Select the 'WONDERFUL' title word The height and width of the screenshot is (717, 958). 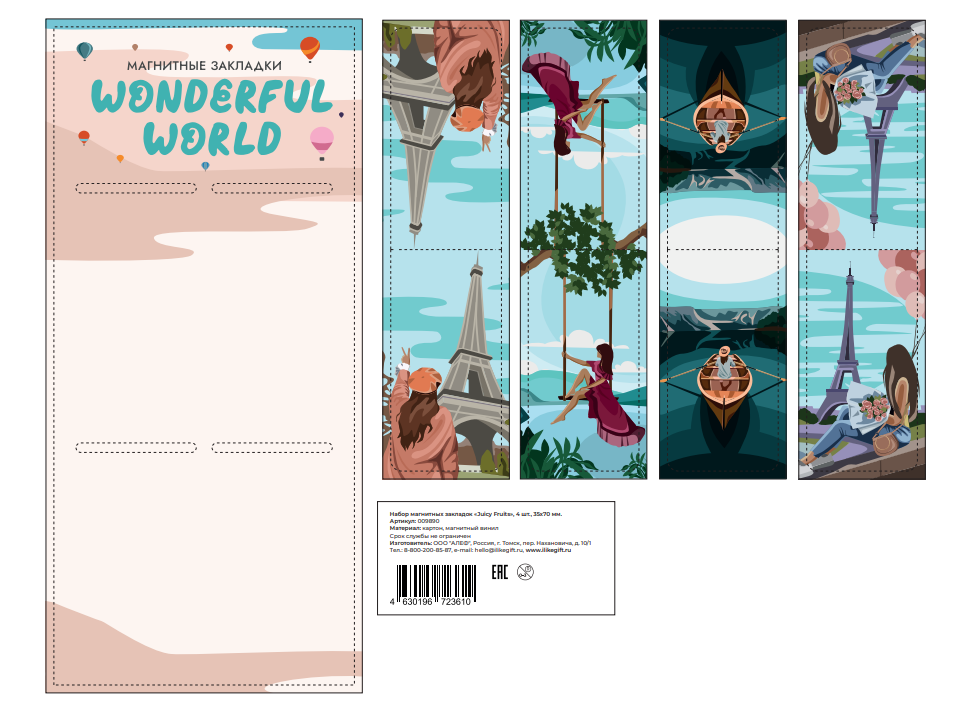pos(212,96)
